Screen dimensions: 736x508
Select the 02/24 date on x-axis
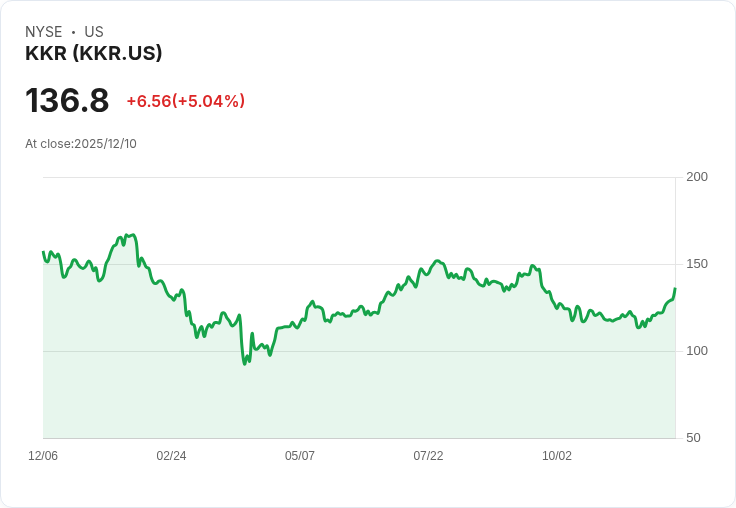[171, 456]
